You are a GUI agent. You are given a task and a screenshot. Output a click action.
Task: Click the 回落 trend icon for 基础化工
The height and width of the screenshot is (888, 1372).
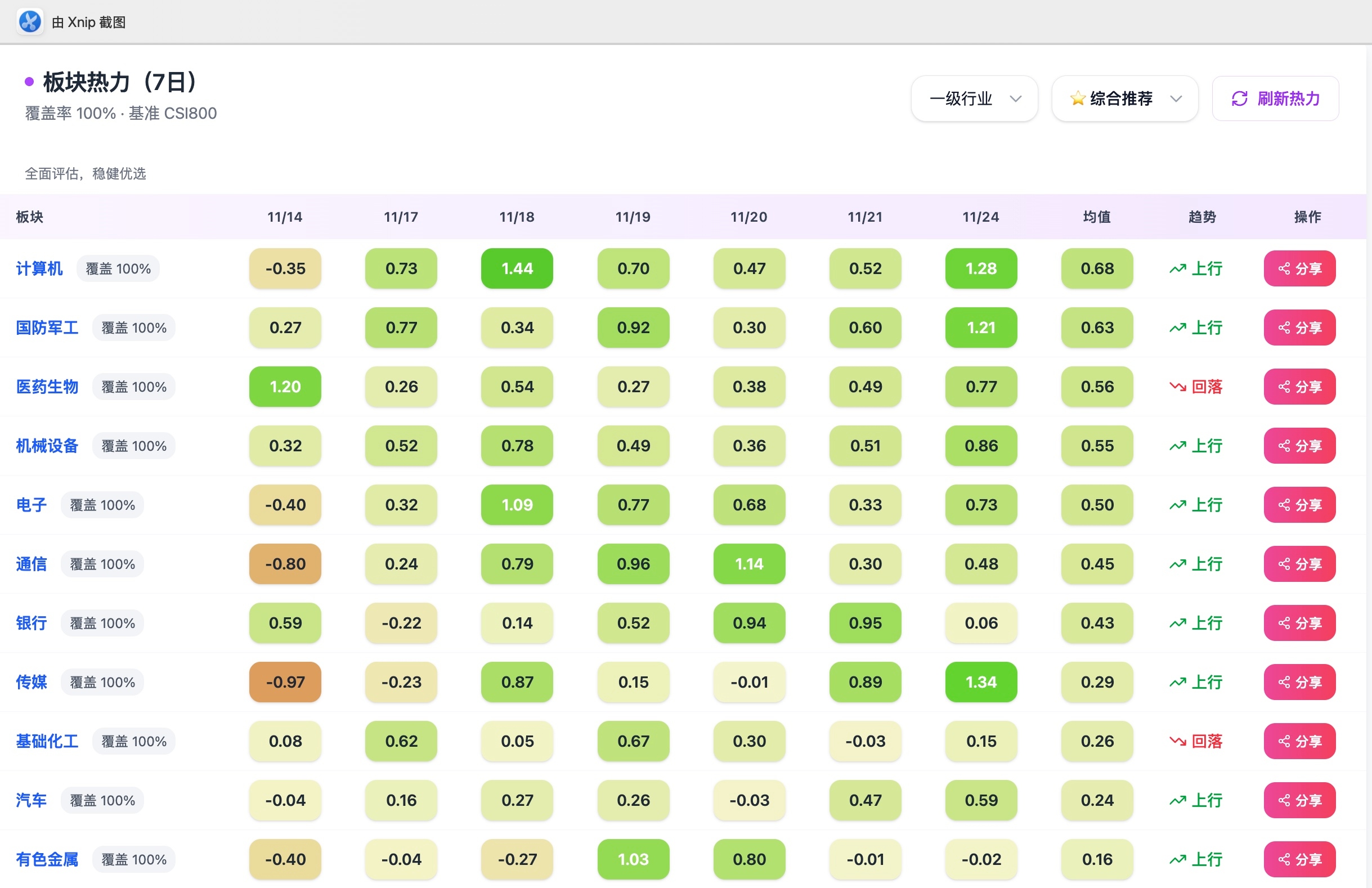1178,742
